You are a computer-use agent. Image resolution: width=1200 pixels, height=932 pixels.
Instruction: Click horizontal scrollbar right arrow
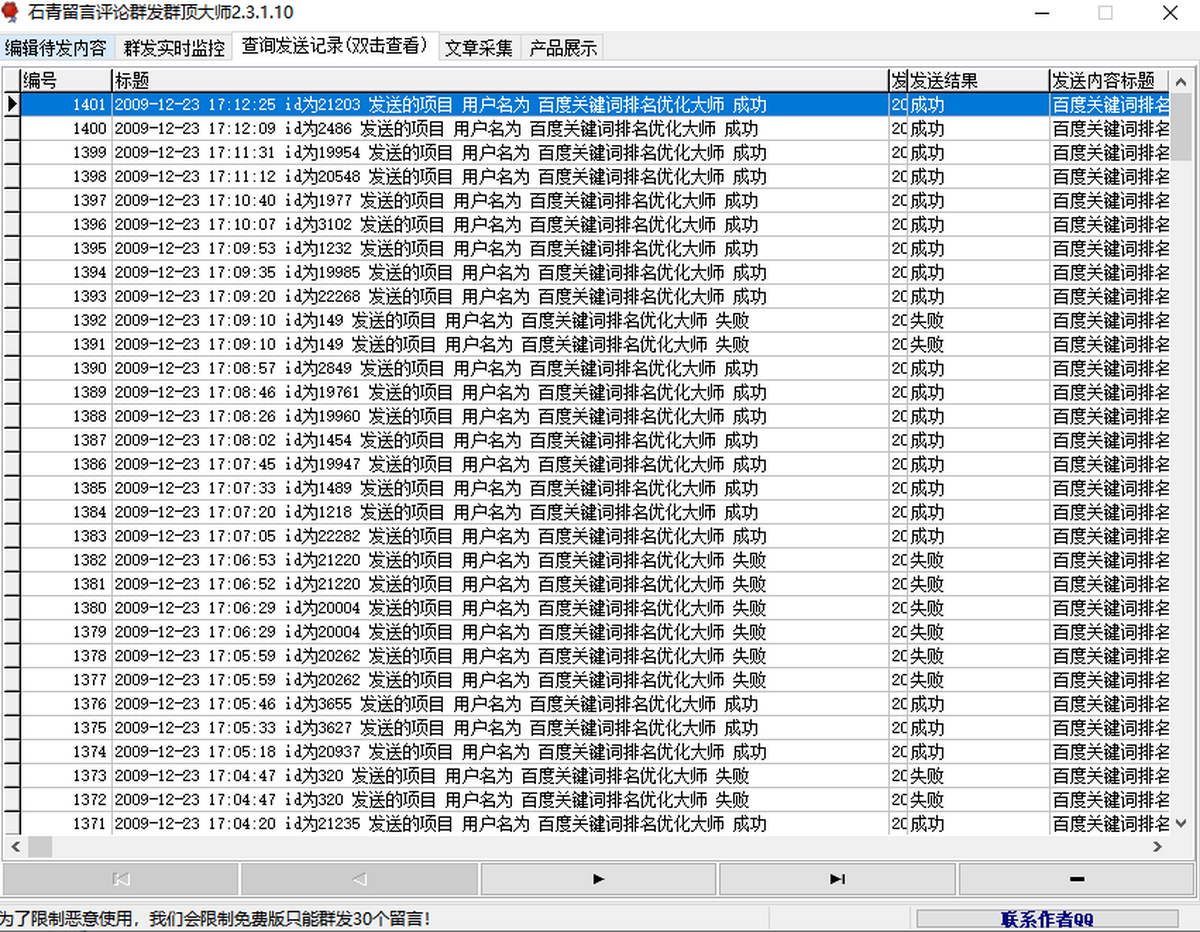[1158, 846]
